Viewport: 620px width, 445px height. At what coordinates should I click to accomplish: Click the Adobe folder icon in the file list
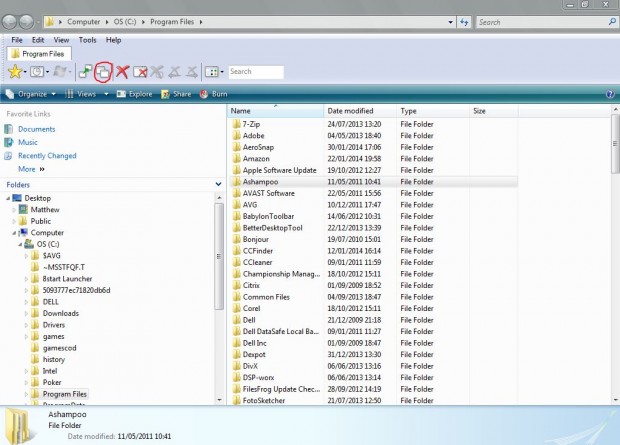(236, 136)
